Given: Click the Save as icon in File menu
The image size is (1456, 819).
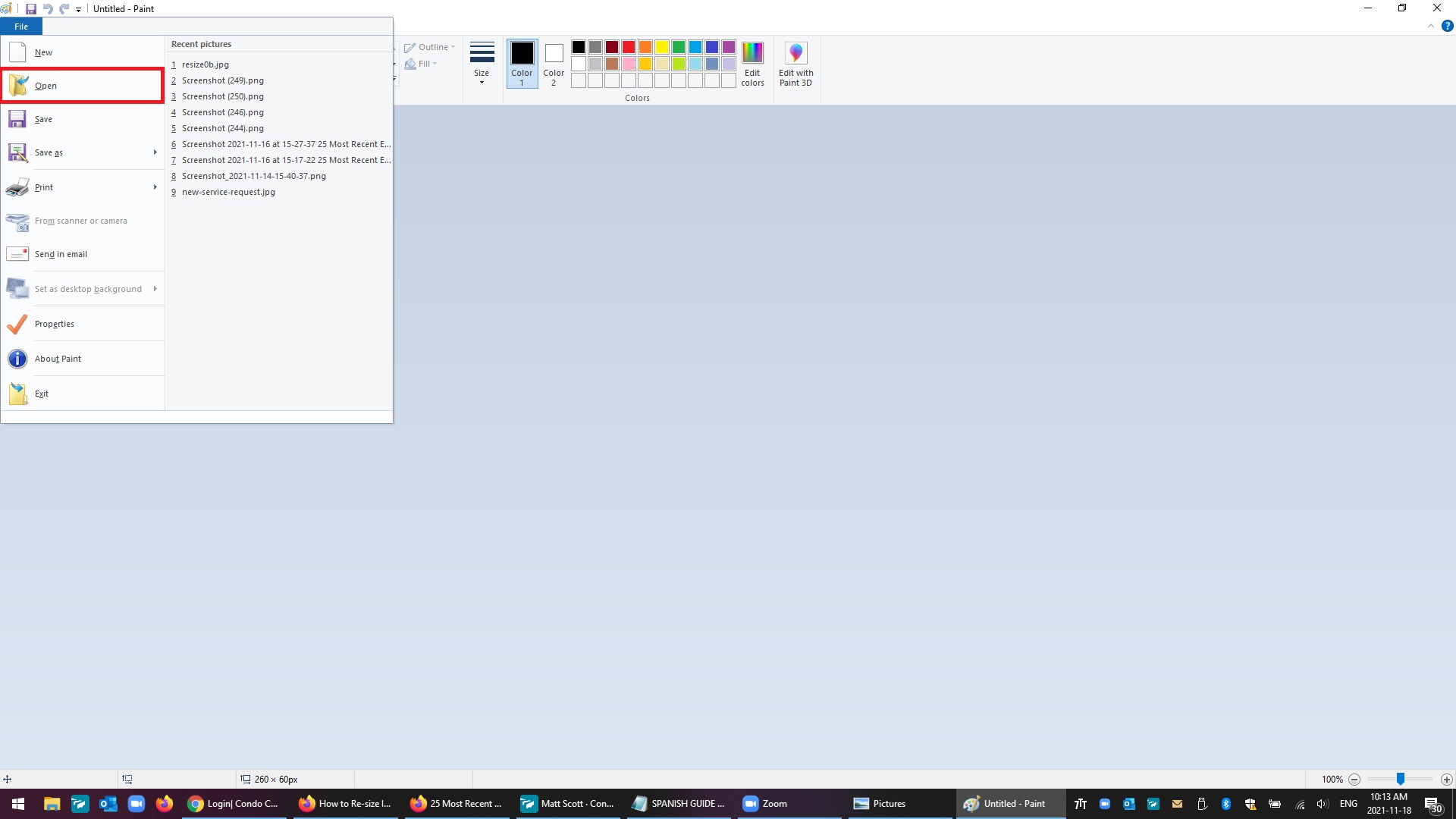Looking at the screenshot, I should point(17,152).
